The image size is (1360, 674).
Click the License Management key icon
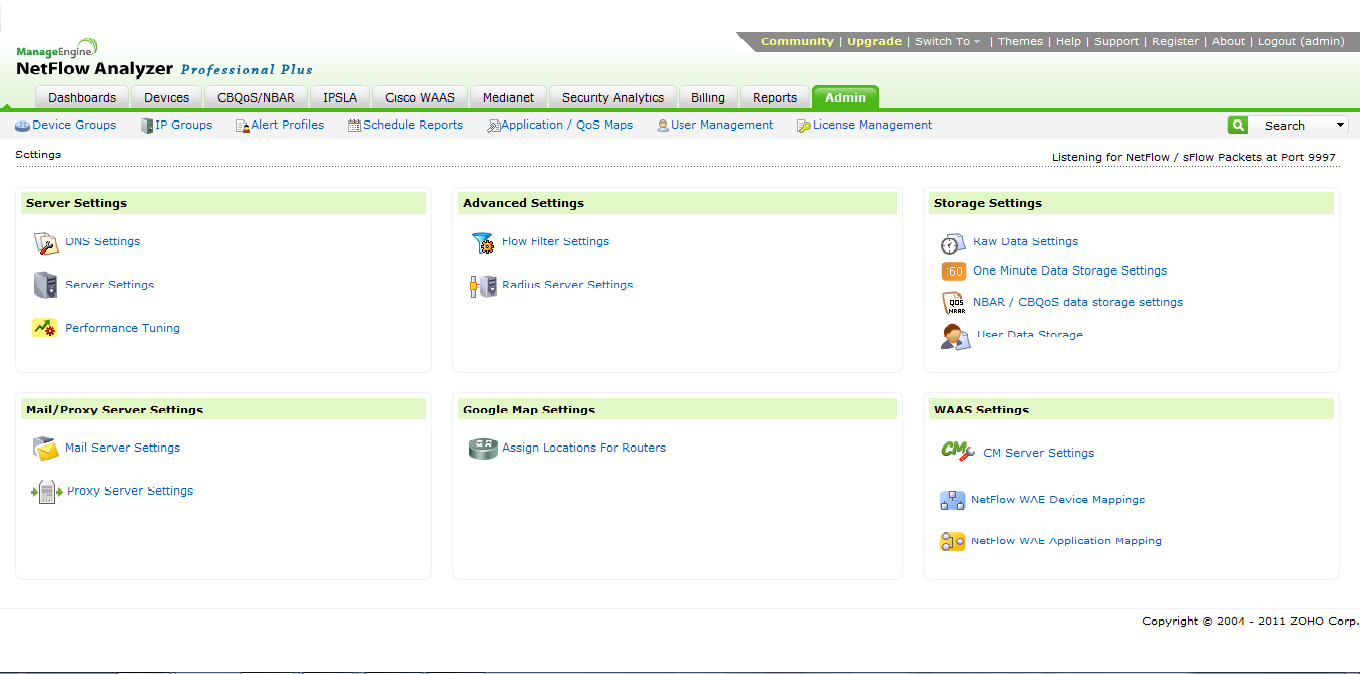point(804,126)
